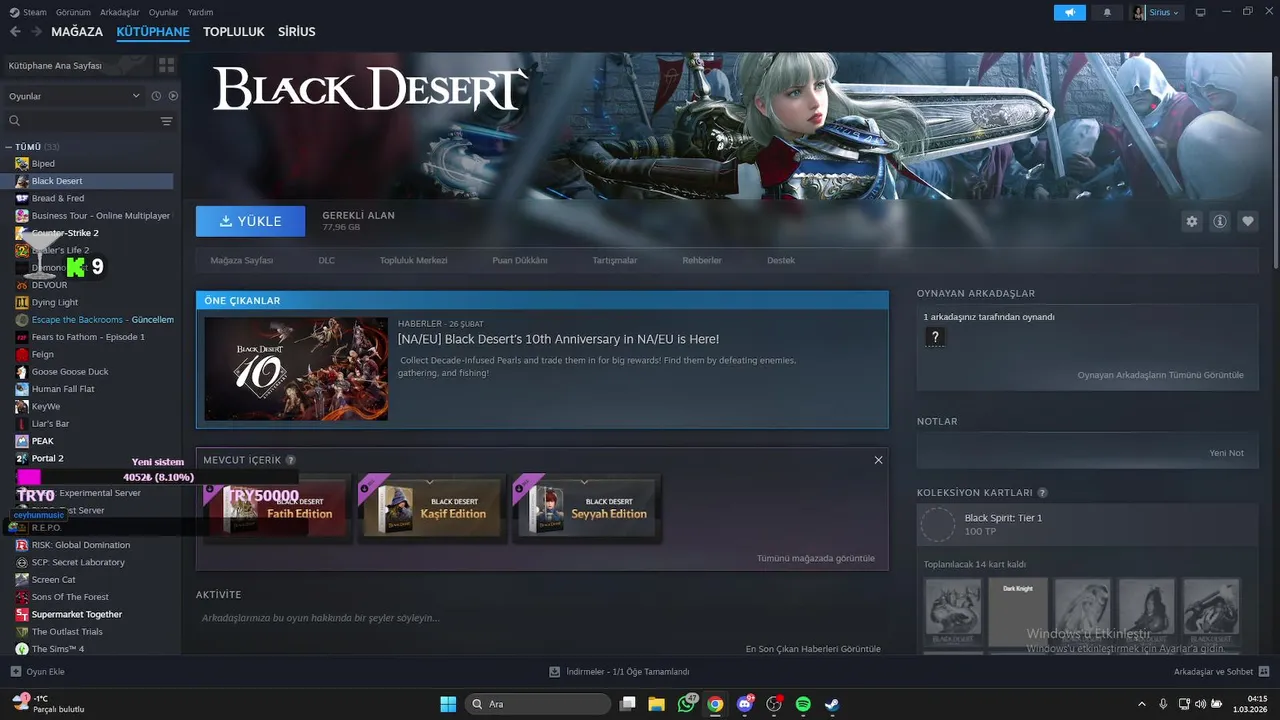Open the game info icon
This screenshot has height=720, width=1280.
pos(1219,221)
